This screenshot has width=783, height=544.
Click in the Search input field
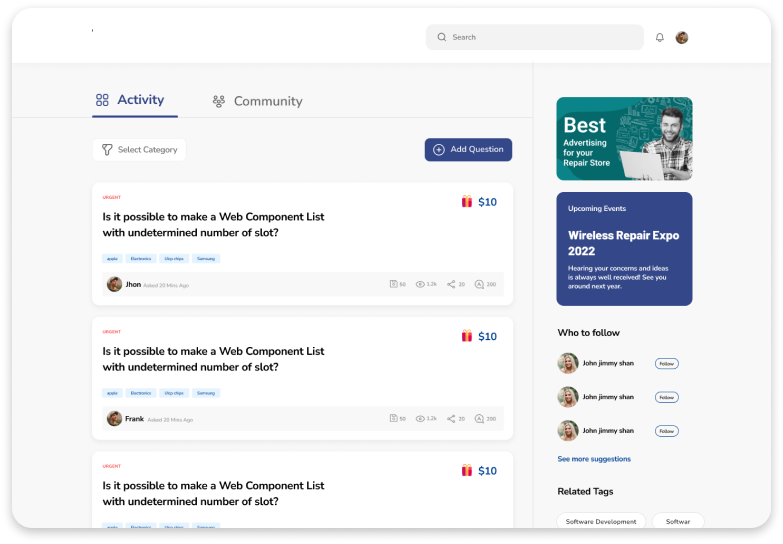pyautogui.click(x=540, y=38)
